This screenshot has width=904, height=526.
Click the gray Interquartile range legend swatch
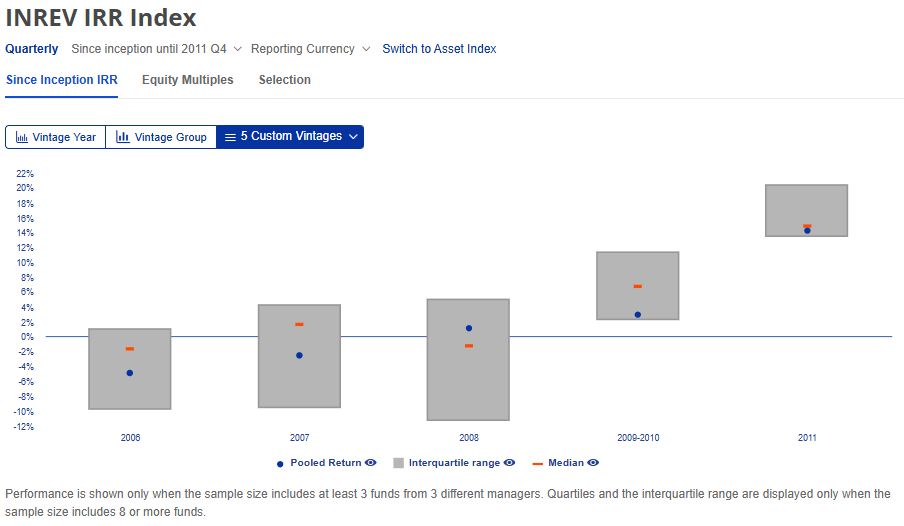point(398,464)
